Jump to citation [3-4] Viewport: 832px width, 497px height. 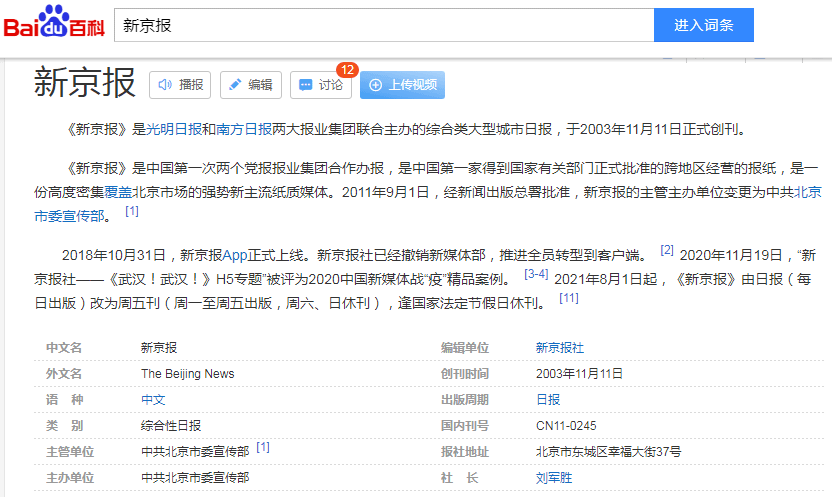tap(536, 274)
